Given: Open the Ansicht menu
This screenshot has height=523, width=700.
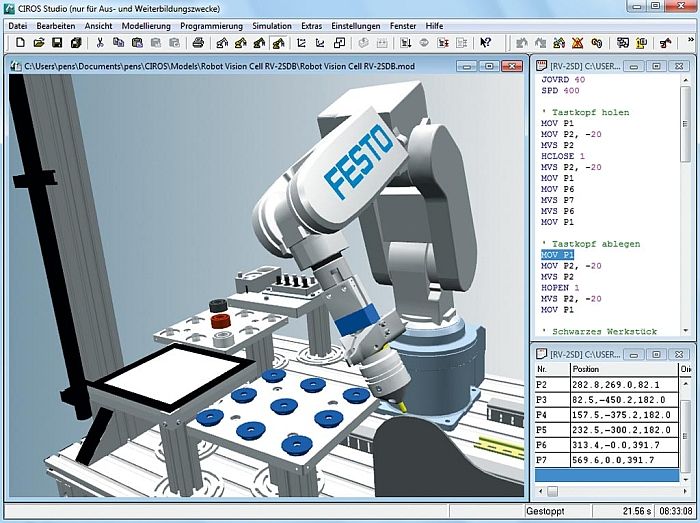Looking at the screenshot, I should pyautogui.click(x=98, y=26).
